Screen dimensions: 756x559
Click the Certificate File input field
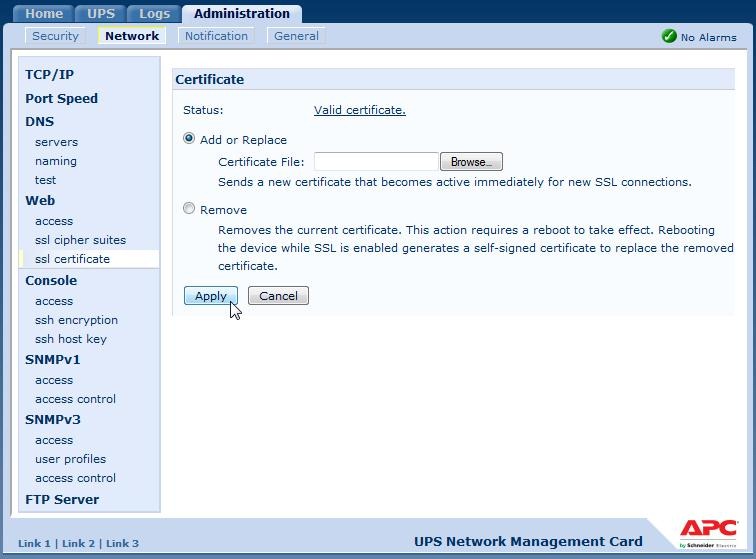click(x=376, y=162)
